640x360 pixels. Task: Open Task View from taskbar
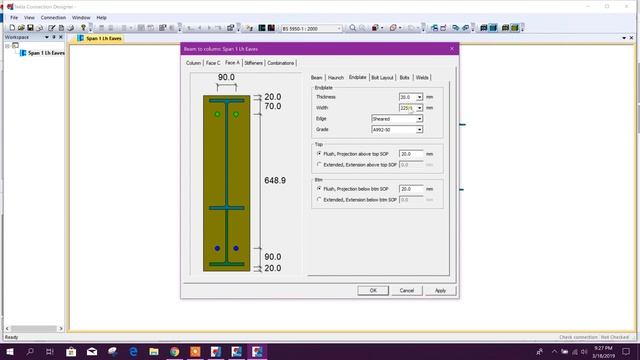pyautogui.click(x=50, y=351)
